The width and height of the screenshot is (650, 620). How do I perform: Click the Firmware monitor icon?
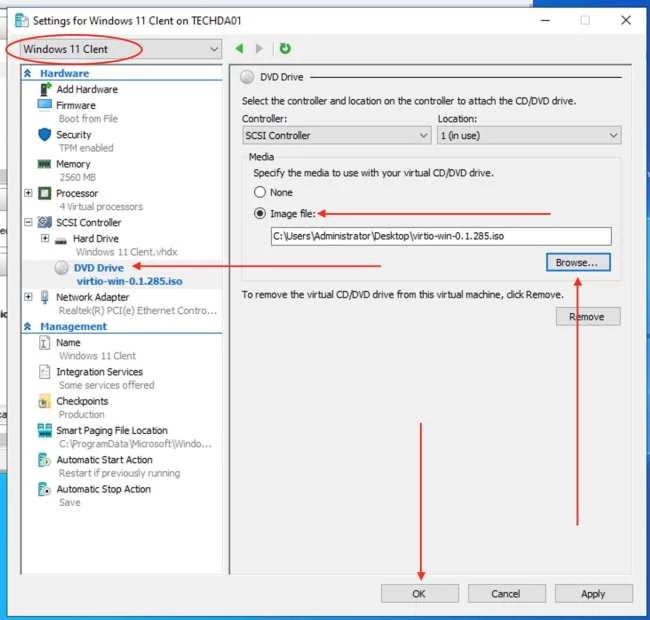(45, 104)
